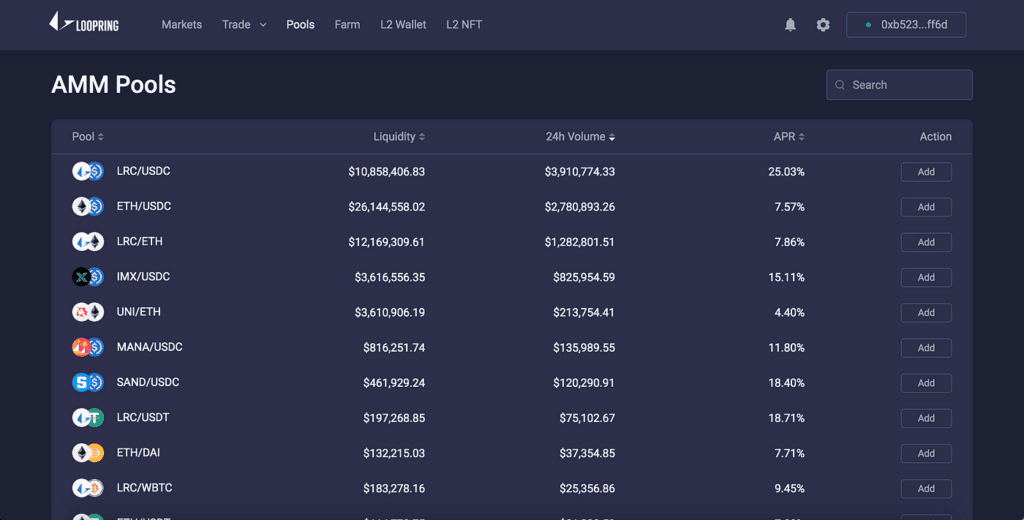The width and height of the screenshot is (1024, 520).
Task: Open wallet account 0xb523...ff6d
Action: pos(906,25)
